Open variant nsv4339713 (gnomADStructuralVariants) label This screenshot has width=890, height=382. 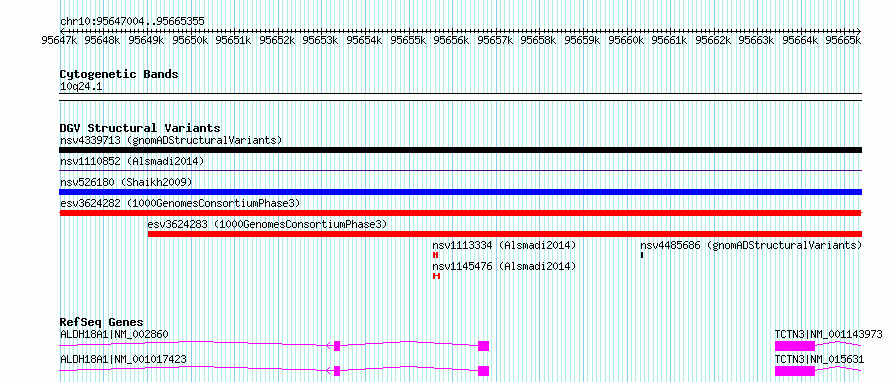click(171, 140)
